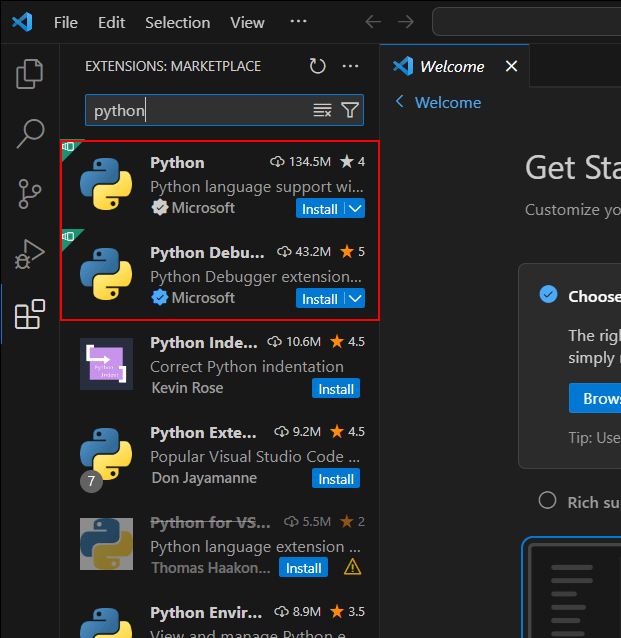Click the Extensions activity bar icon

[x=29, y=314]
